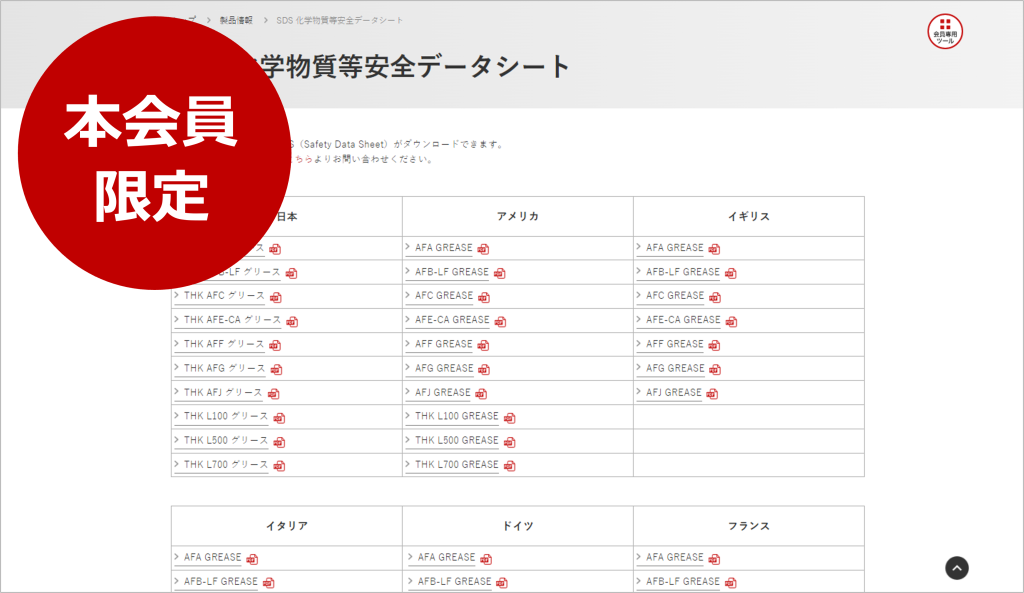1024x593 pixels.
Task: Click PDF icon beside THK L100 グリース
Action: [280, 418]
